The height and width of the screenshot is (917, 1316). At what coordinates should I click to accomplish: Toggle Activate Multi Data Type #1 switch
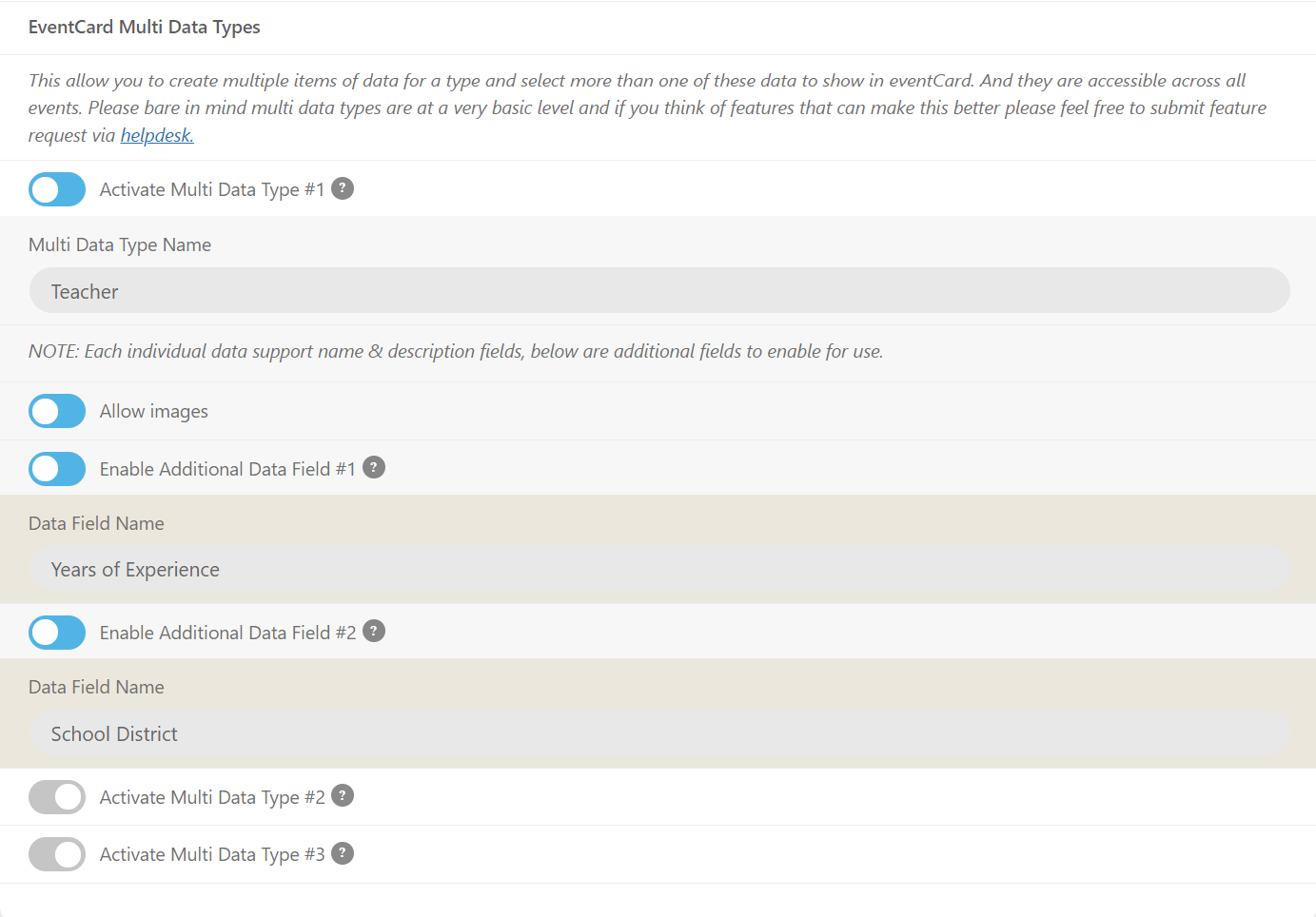57,189
